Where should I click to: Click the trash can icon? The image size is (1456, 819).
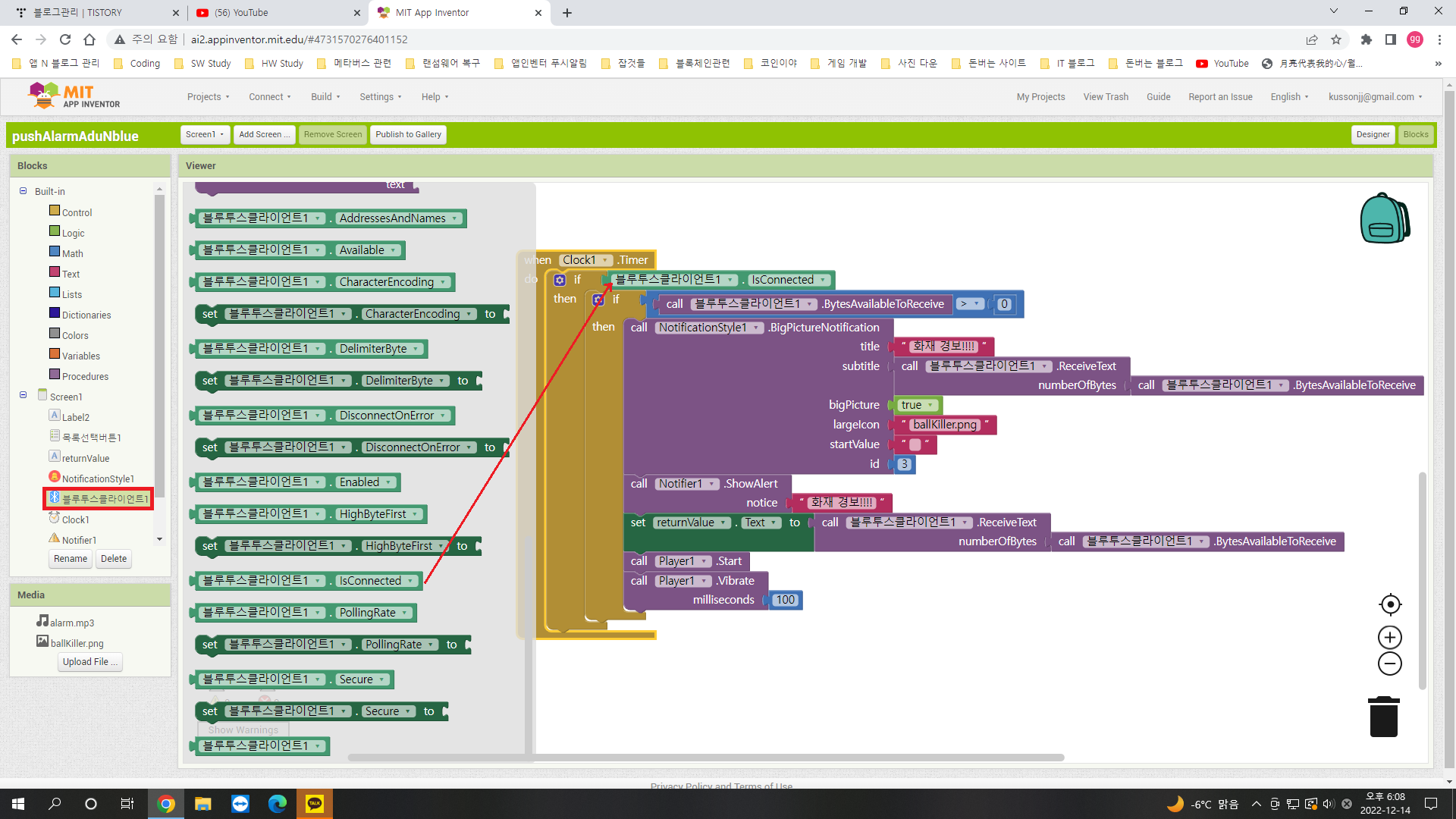coord(1383,717)
